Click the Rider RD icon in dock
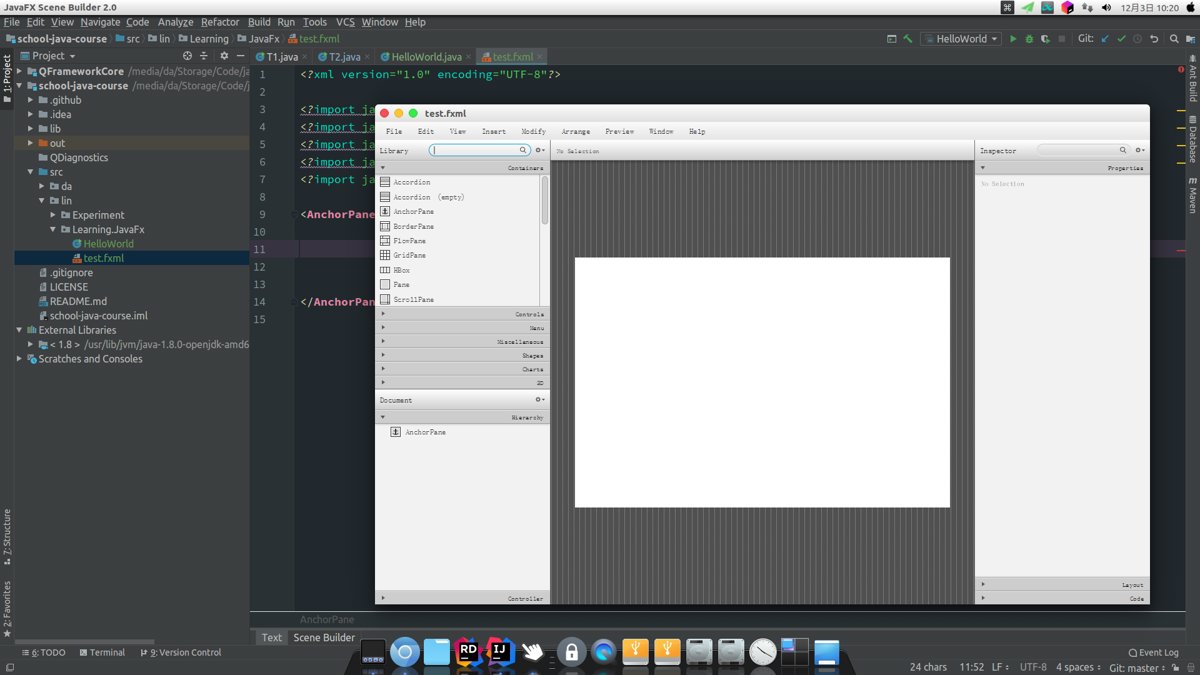 (x=468, y=652)
